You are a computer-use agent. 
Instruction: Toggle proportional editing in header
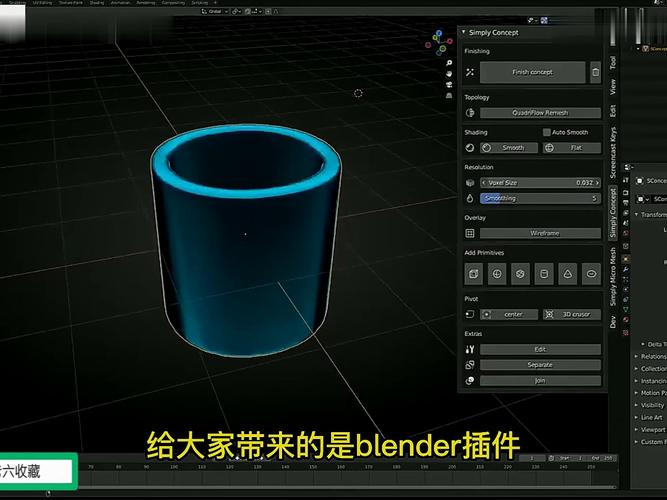pos(268,11)
